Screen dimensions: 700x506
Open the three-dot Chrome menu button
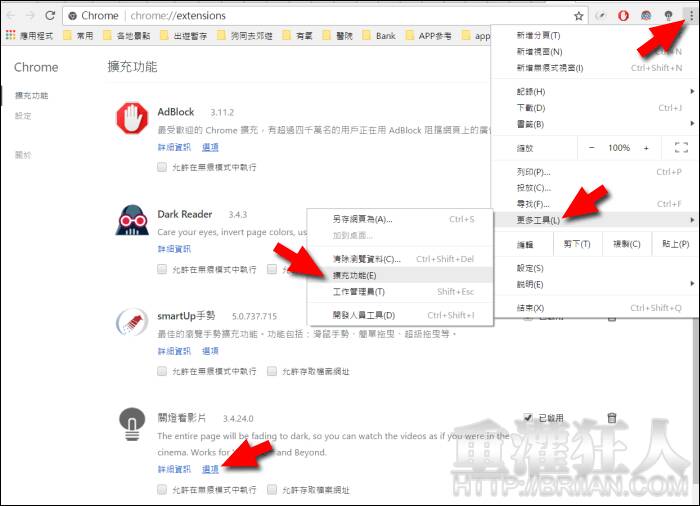(x=691, y=16)
